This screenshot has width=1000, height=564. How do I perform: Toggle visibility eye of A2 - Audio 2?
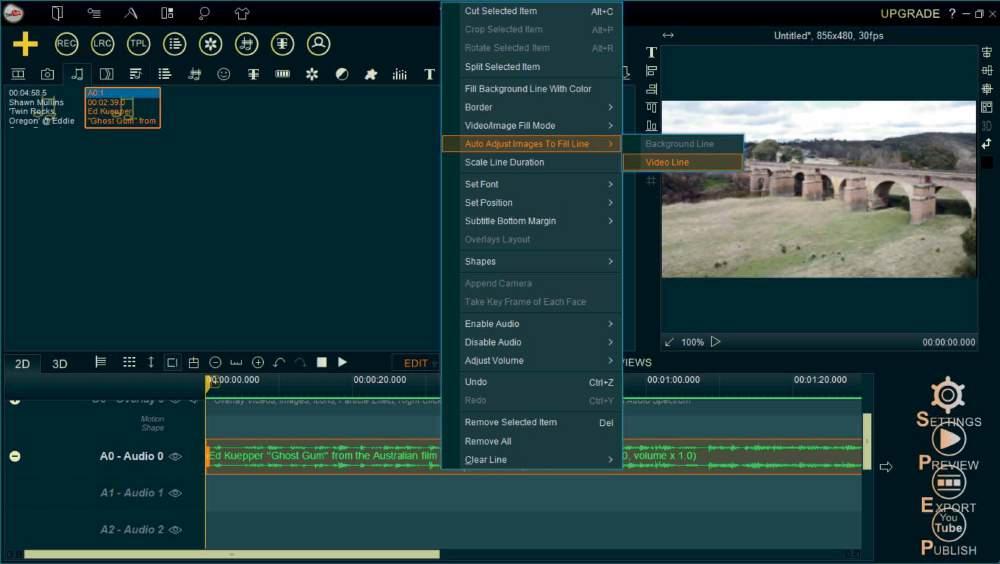point(175,530)
